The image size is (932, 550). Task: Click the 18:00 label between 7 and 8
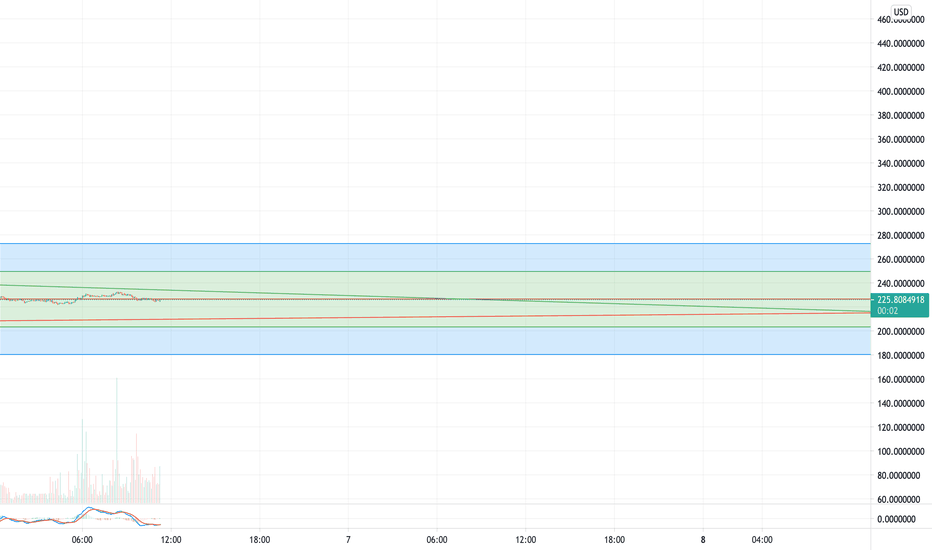[615, 540]
